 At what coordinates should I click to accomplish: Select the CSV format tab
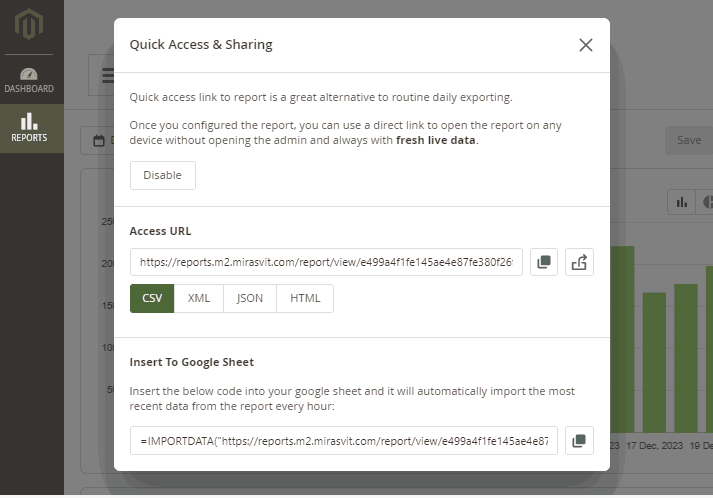(152, 298)
